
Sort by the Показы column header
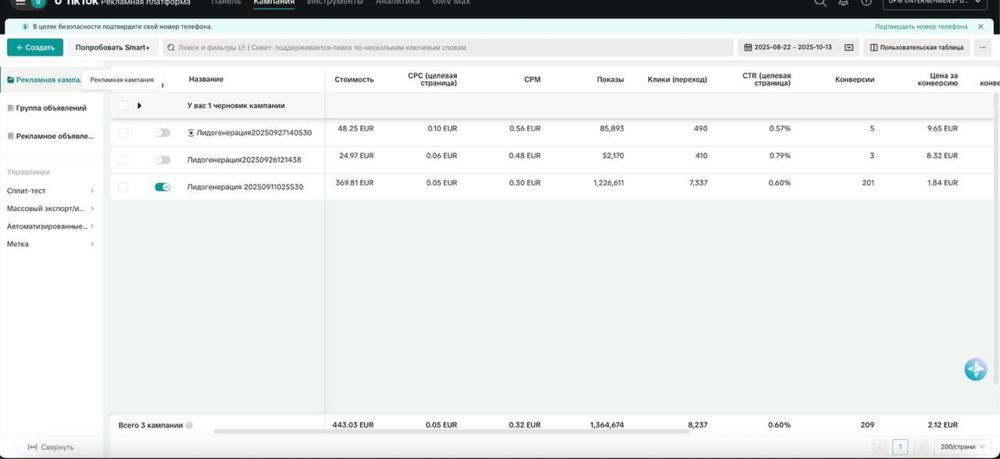click(610, 80)
